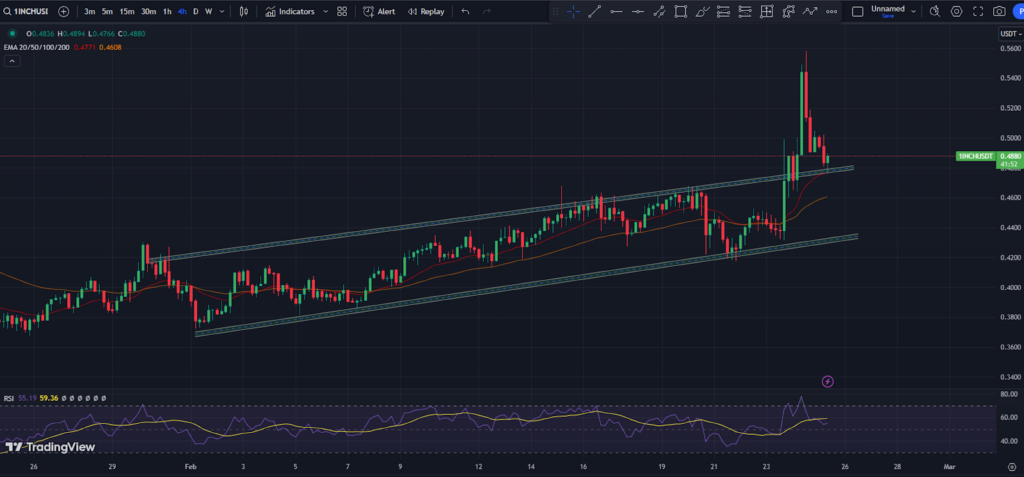Open chart settings hexagon icon

click(x=956, y=11)
